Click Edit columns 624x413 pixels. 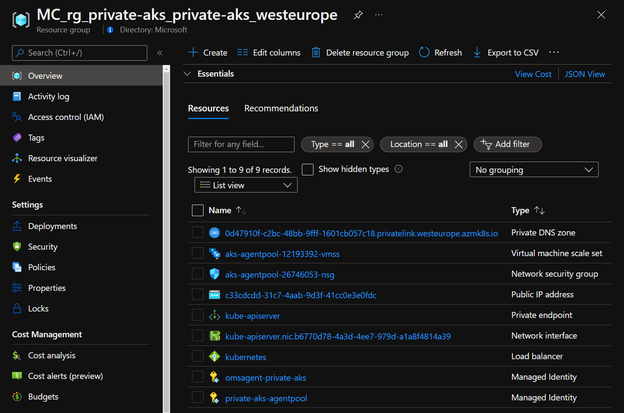point(269,53)
